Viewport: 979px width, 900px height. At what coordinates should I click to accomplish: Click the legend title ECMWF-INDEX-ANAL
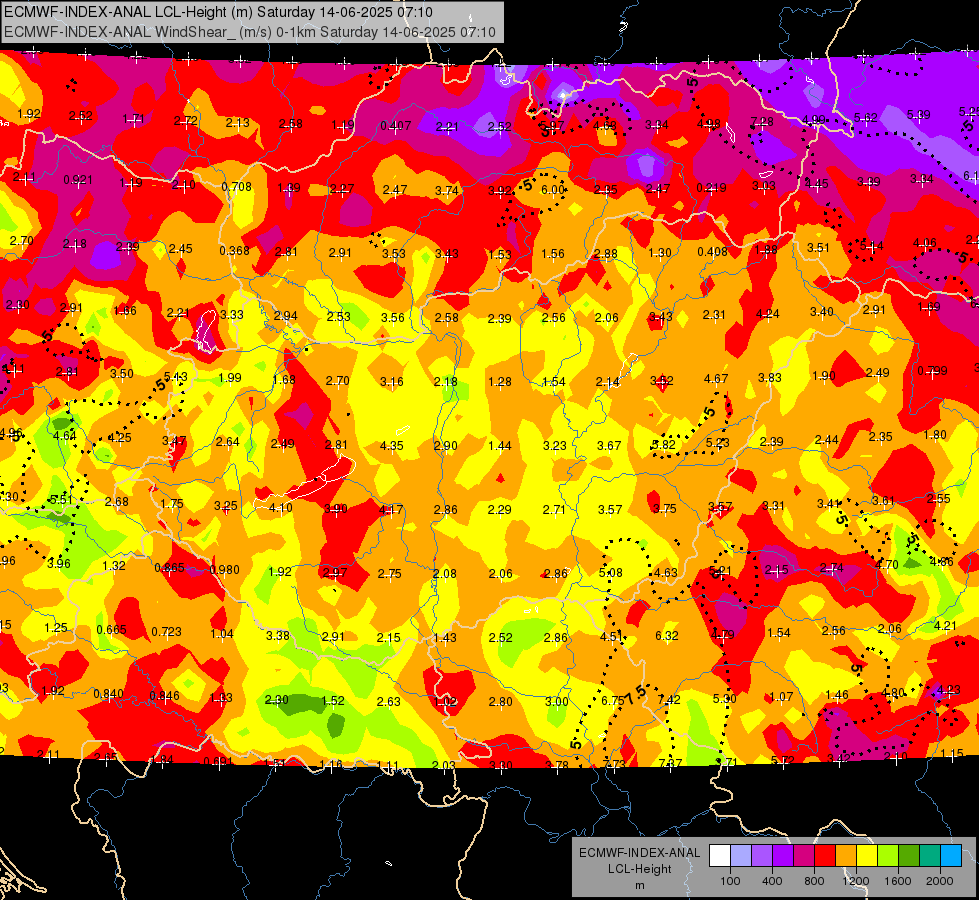pos(639,853)
